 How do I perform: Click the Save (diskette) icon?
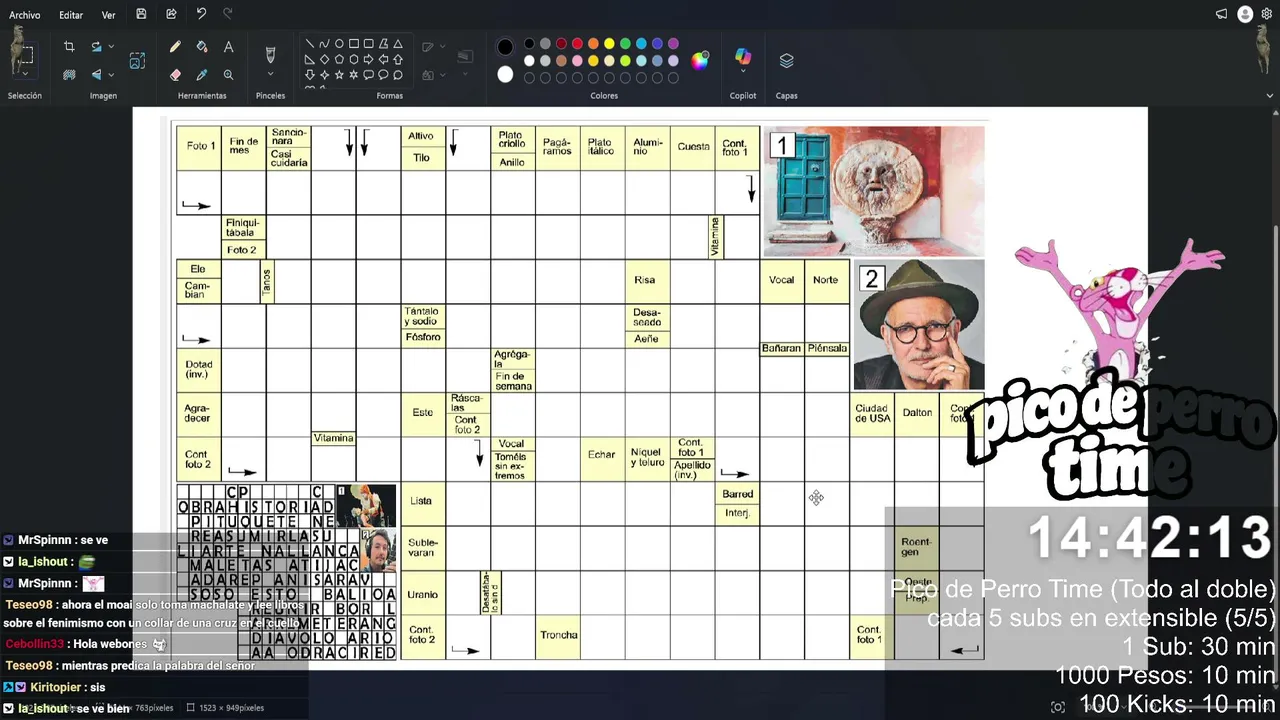click(141, 14)
